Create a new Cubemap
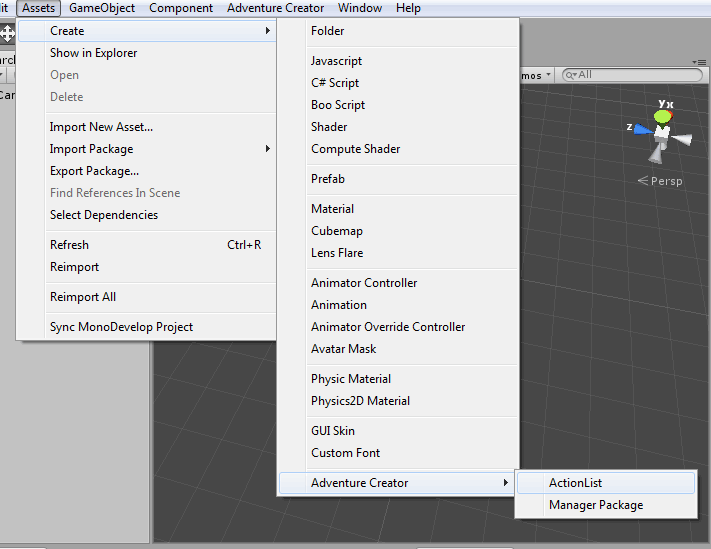The height and width of the screenshot is (549, 711). tap(398, 231)
